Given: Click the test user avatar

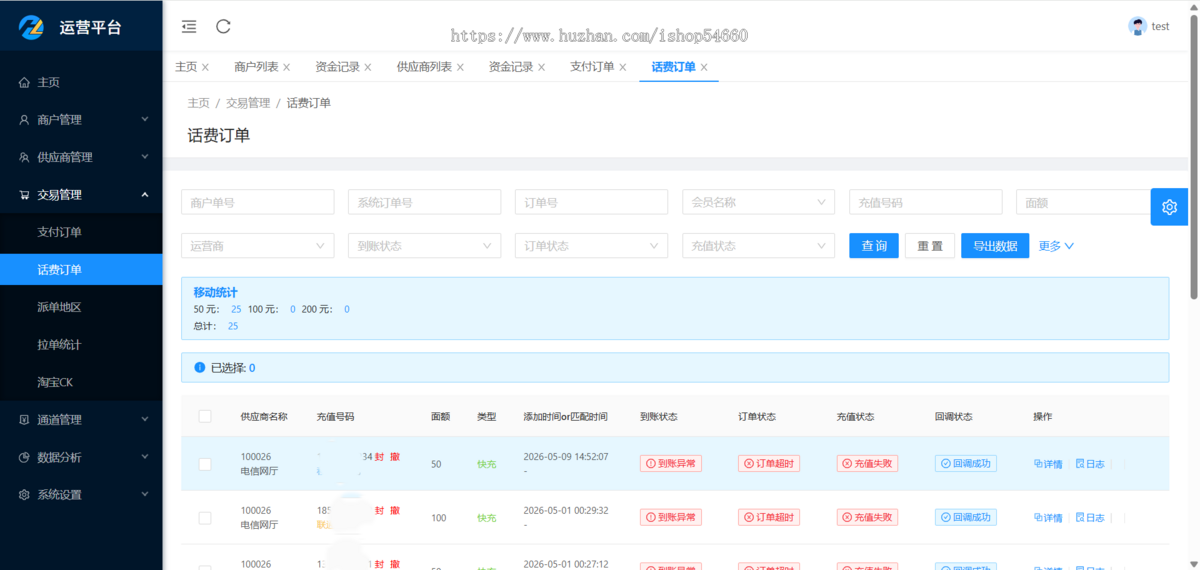Looking at the screenshot, I should coord(1137,27).
